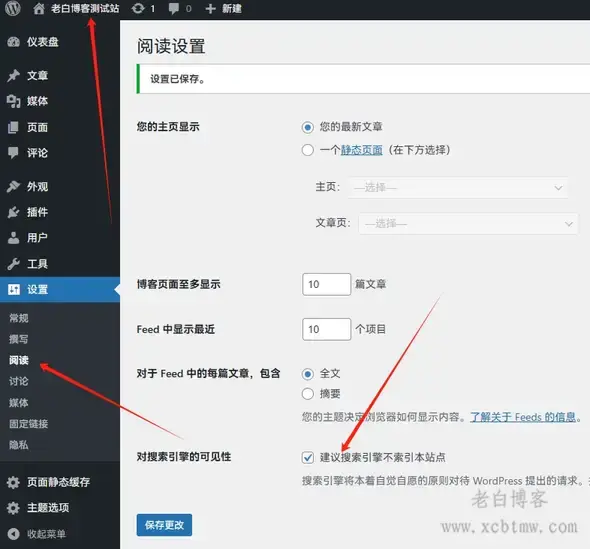Click the 媒体 media icon in main sidebar
590x549 pixels.
pyautogui.click(x=14, y=101)
